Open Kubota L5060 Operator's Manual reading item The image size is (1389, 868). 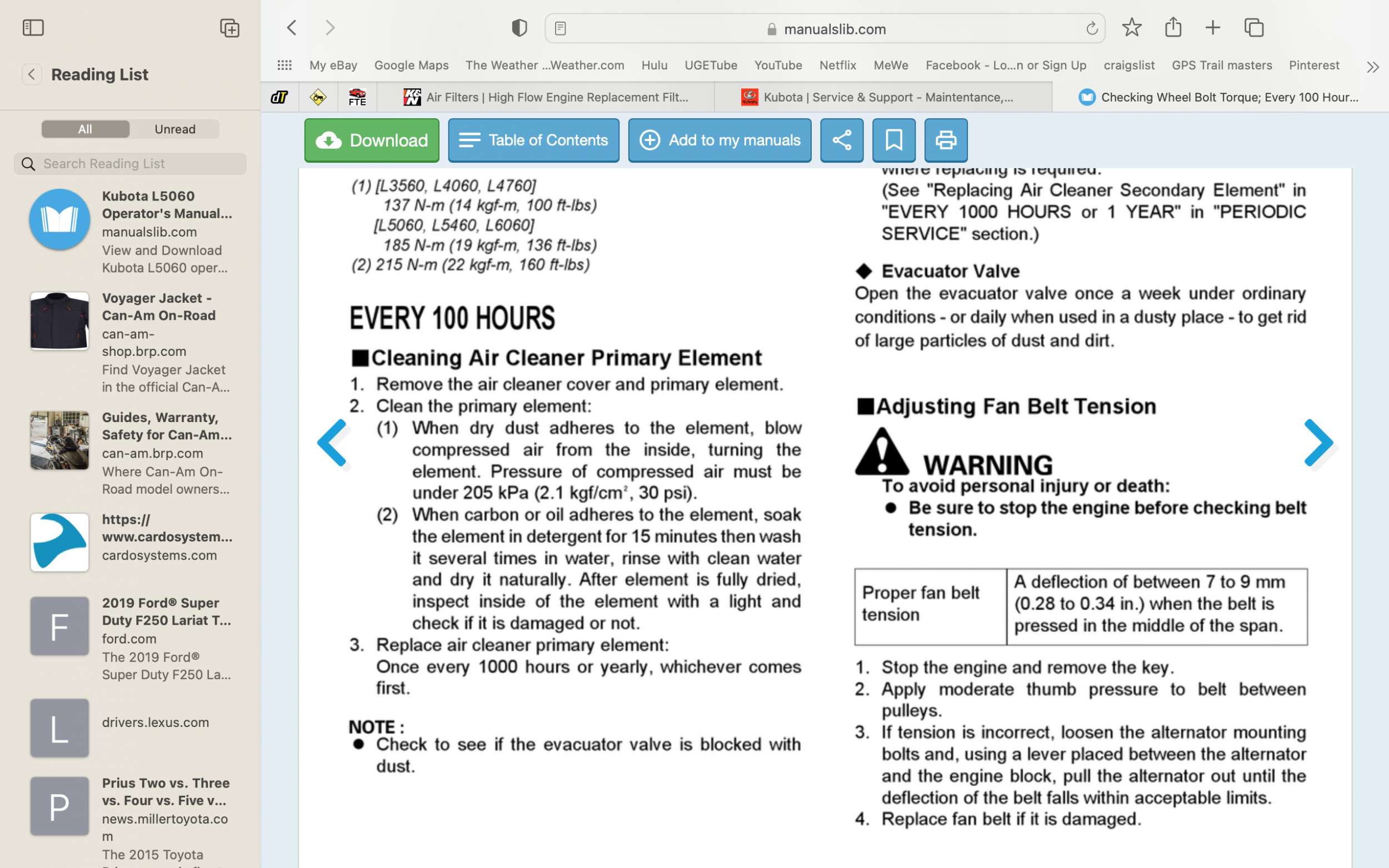(131, 232)
